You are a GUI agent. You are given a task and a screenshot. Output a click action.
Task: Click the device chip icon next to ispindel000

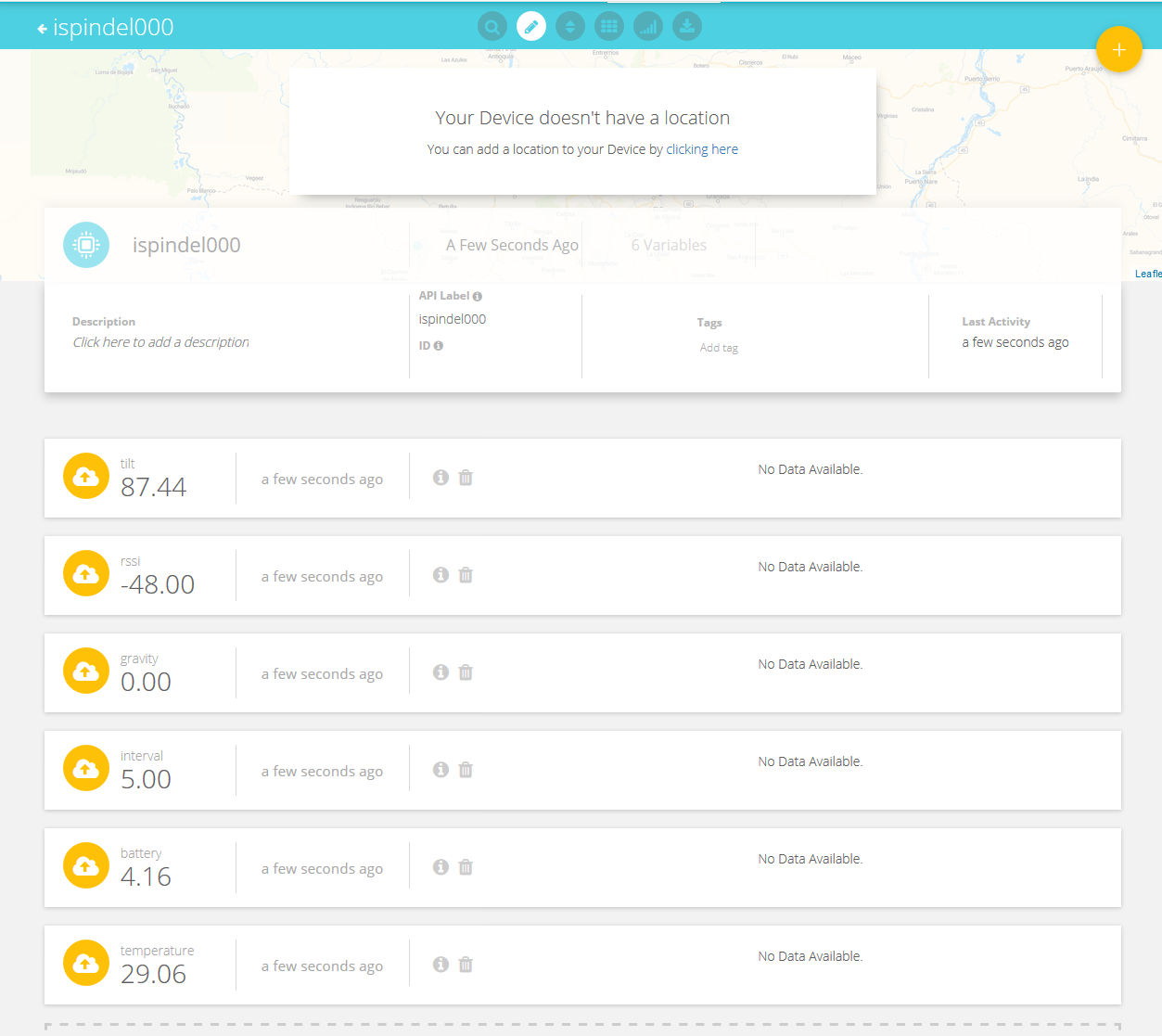86,245
